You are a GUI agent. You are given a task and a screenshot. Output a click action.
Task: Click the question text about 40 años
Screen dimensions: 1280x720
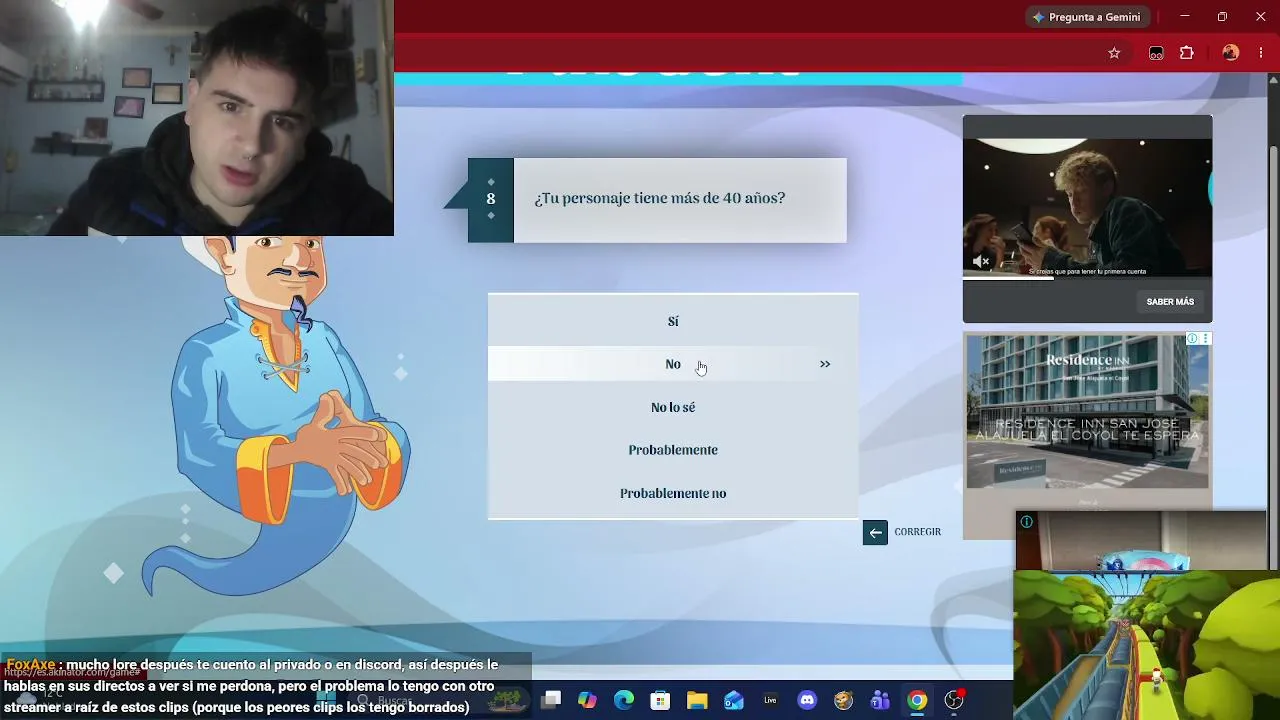[660, 198]
